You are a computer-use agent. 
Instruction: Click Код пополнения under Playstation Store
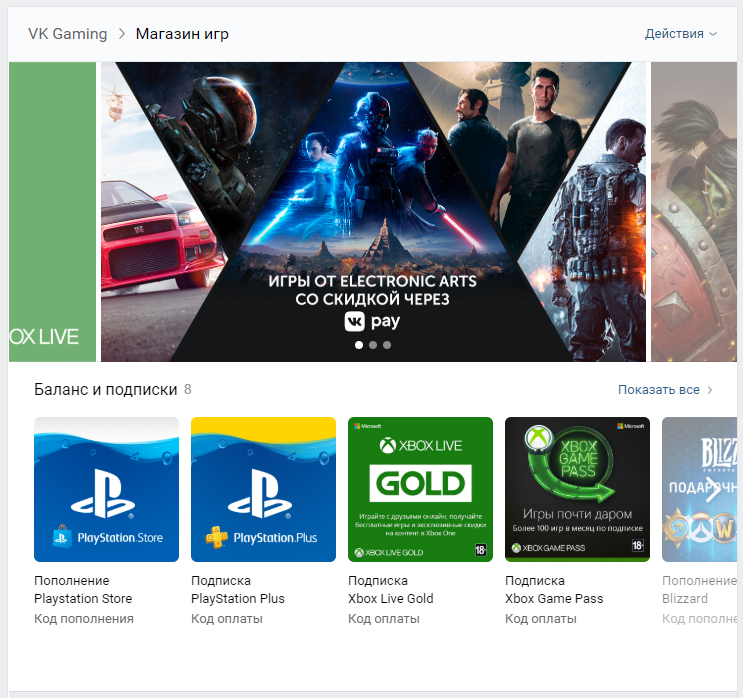pos(84,618)
